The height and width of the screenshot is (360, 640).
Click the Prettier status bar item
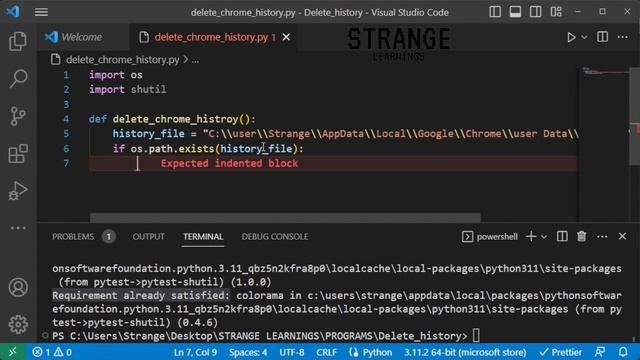coord(560,352)
